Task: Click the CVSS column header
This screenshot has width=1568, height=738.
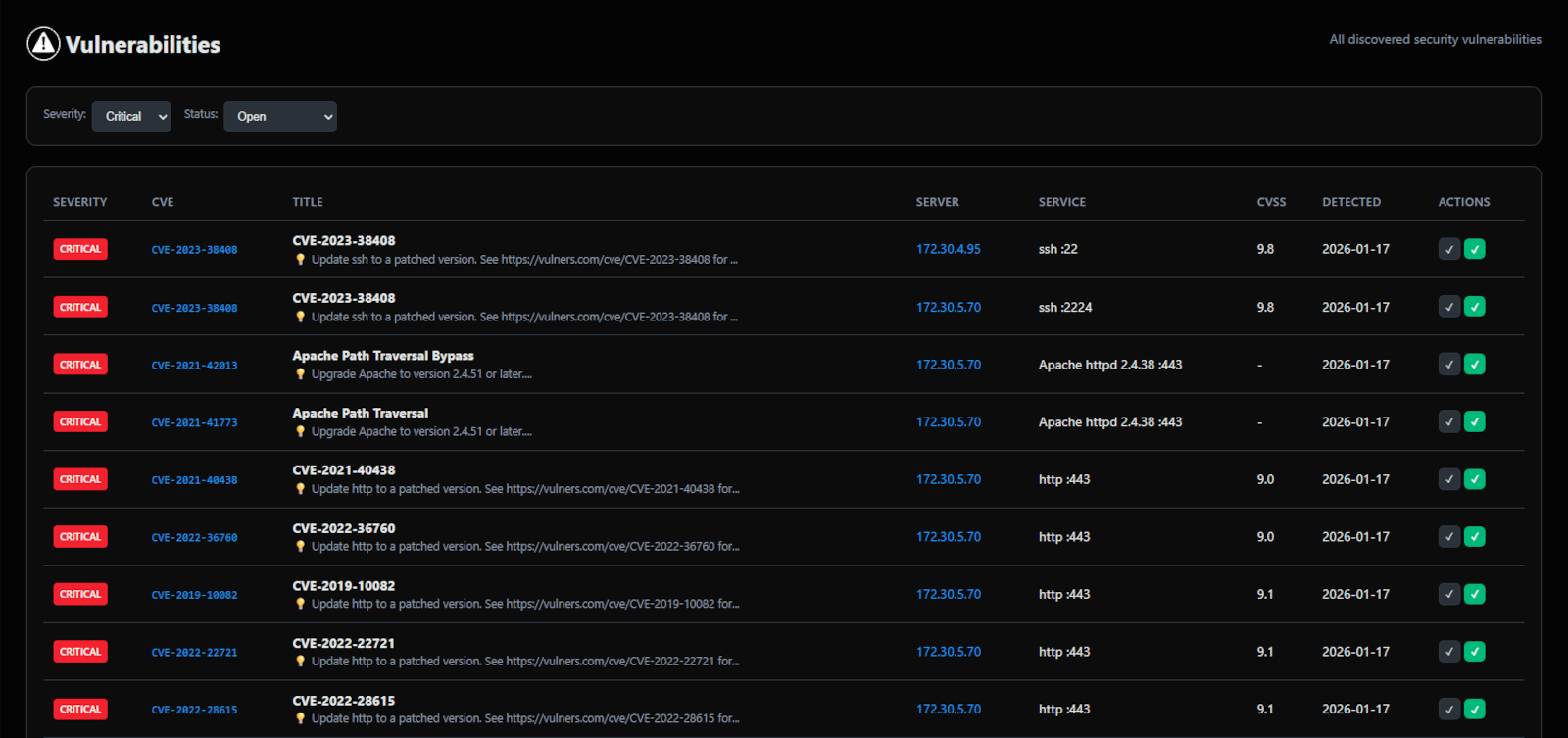Action: (1271, 202)
